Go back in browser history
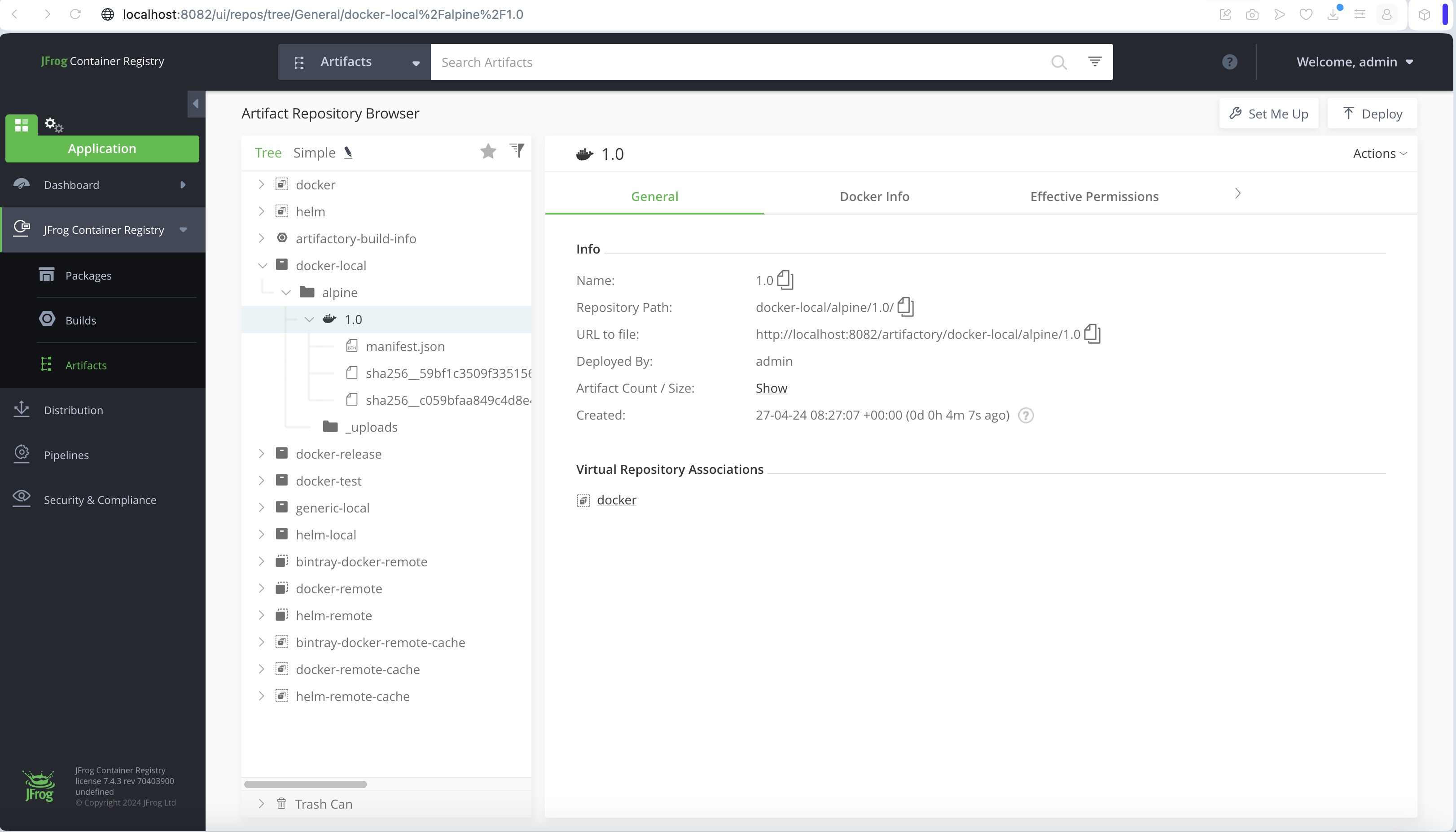 [x=15, y=14]
